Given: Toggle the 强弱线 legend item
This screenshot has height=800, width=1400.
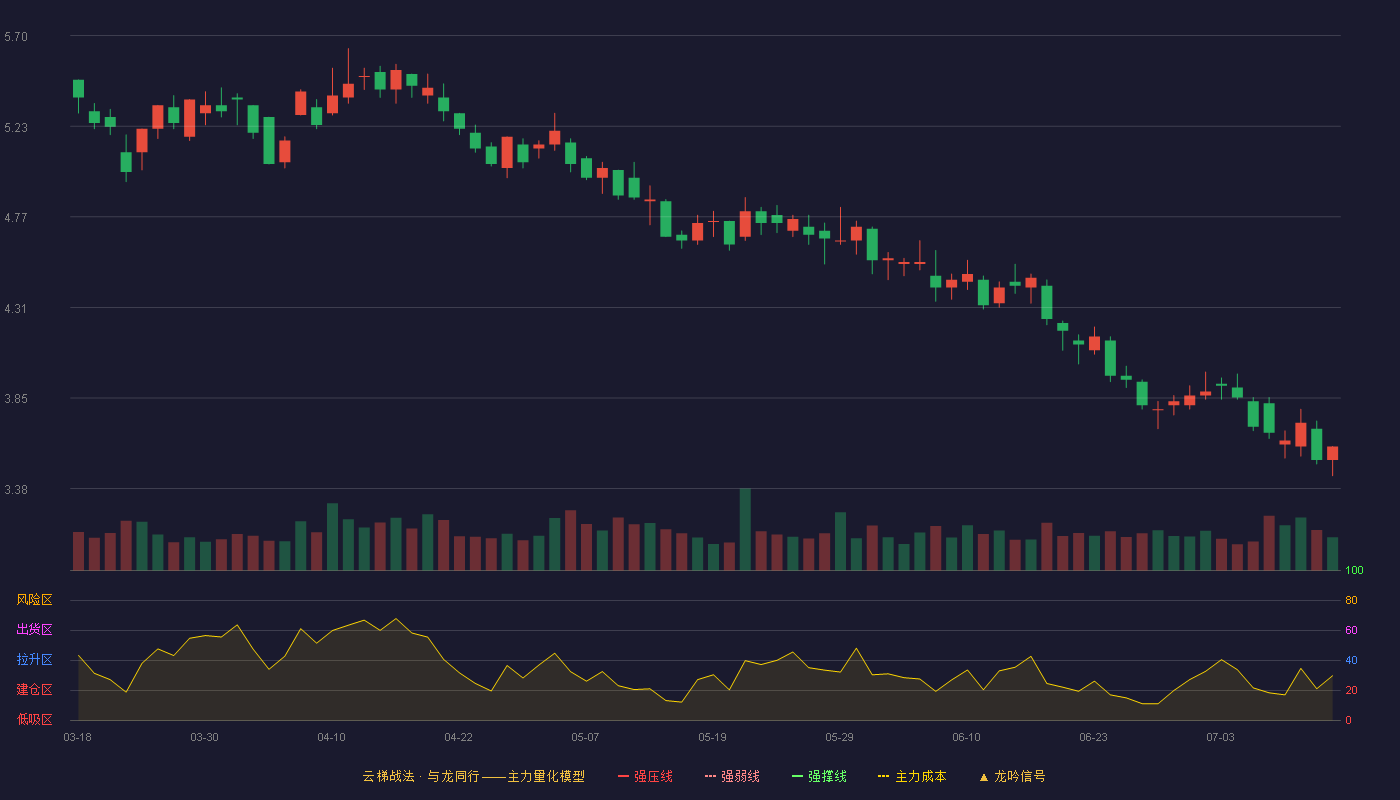Looking at the screenshot, I should point(732,776).
